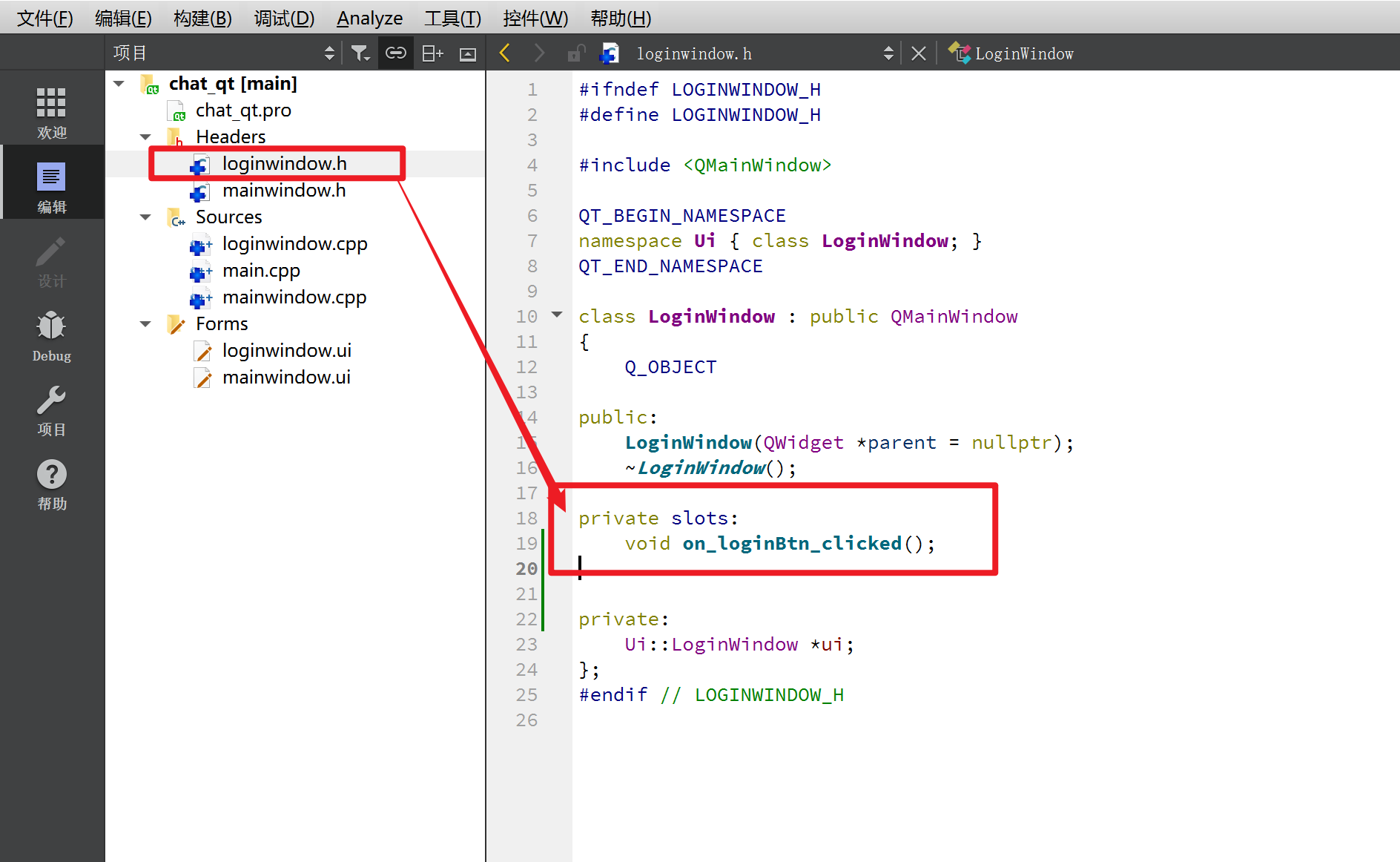Image resolution: width=1400 pixels, height=862 pixels.
Task: Open the LoginWindow symbol selector
Action: 1023,53
